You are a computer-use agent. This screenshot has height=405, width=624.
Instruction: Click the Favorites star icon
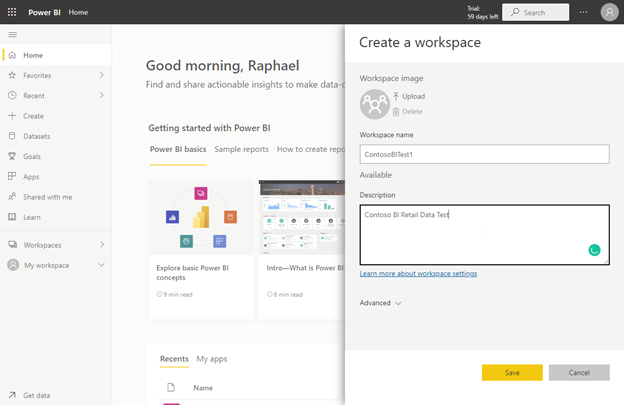coord(12,75)
